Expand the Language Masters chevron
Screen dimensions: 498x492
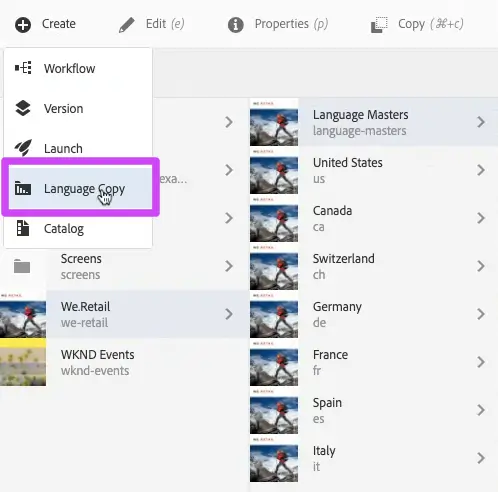point(480,122)
